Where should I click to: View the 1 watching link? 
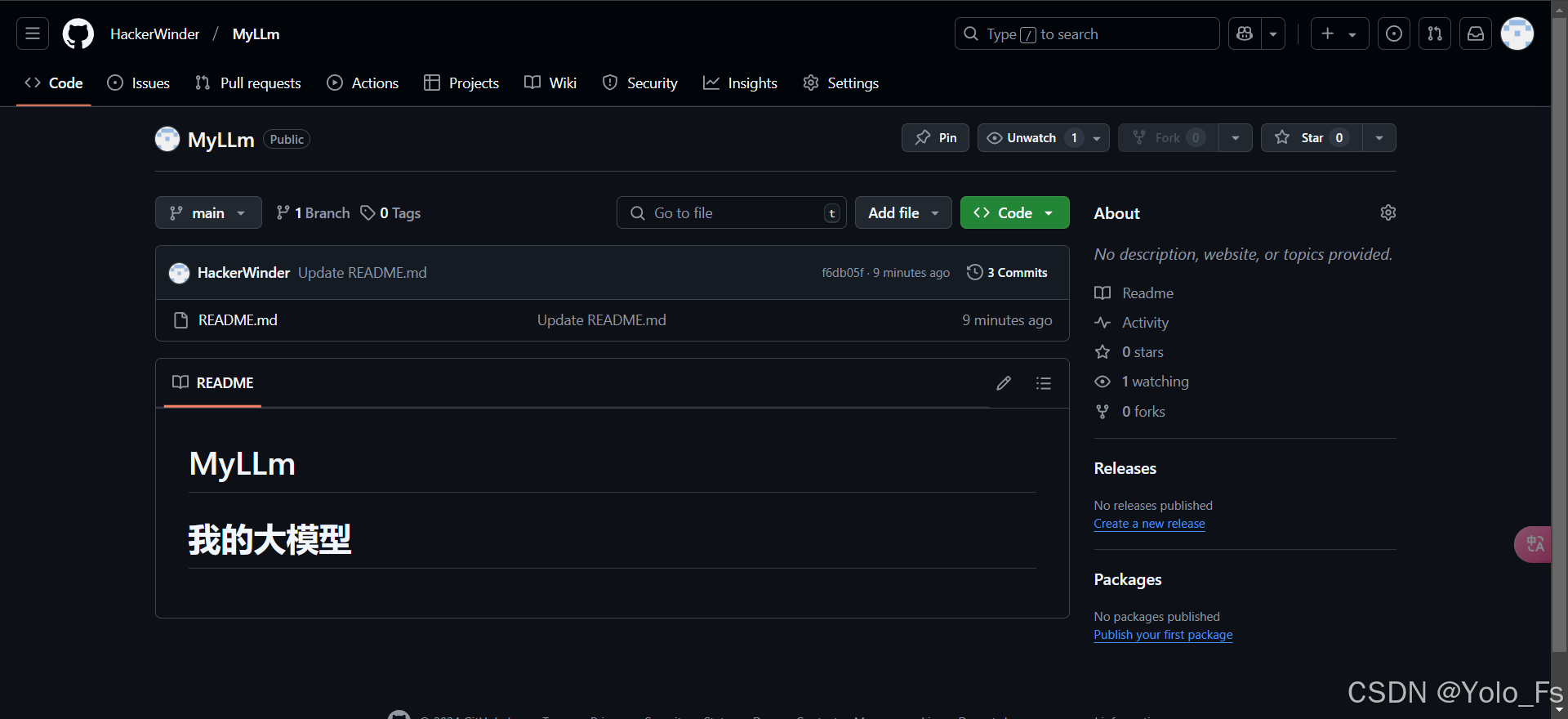[1142, 381]
